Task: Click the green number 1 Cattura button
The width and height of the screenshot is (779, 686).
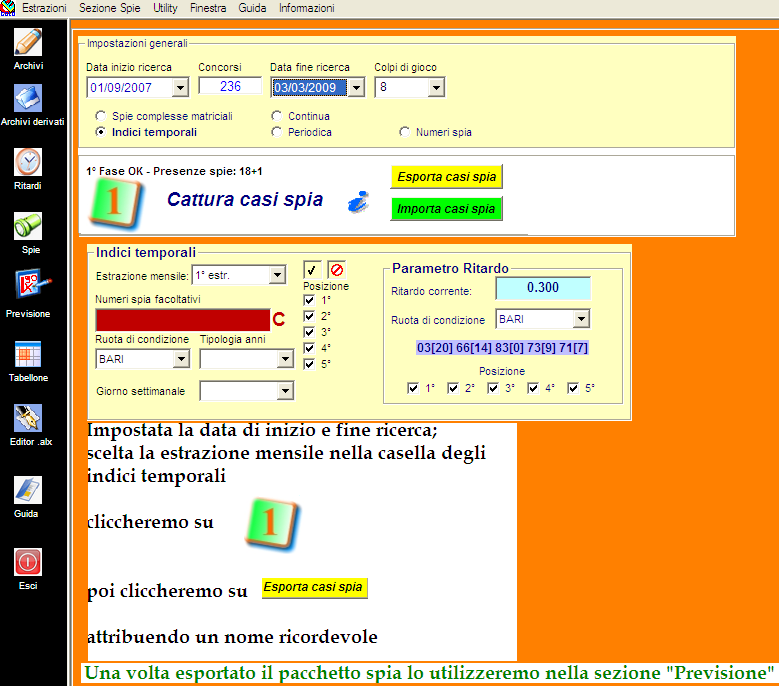Action: tap(117, 204)
